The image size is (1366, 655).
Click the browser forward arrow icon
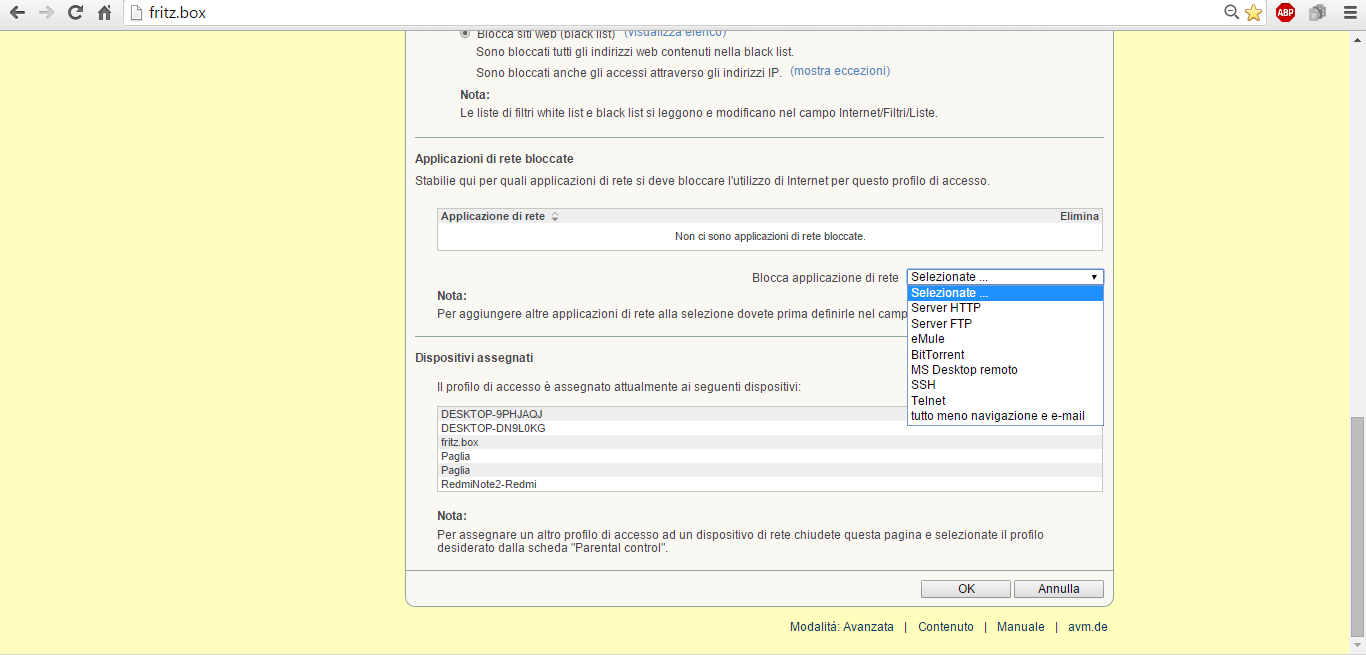point(46,13)
